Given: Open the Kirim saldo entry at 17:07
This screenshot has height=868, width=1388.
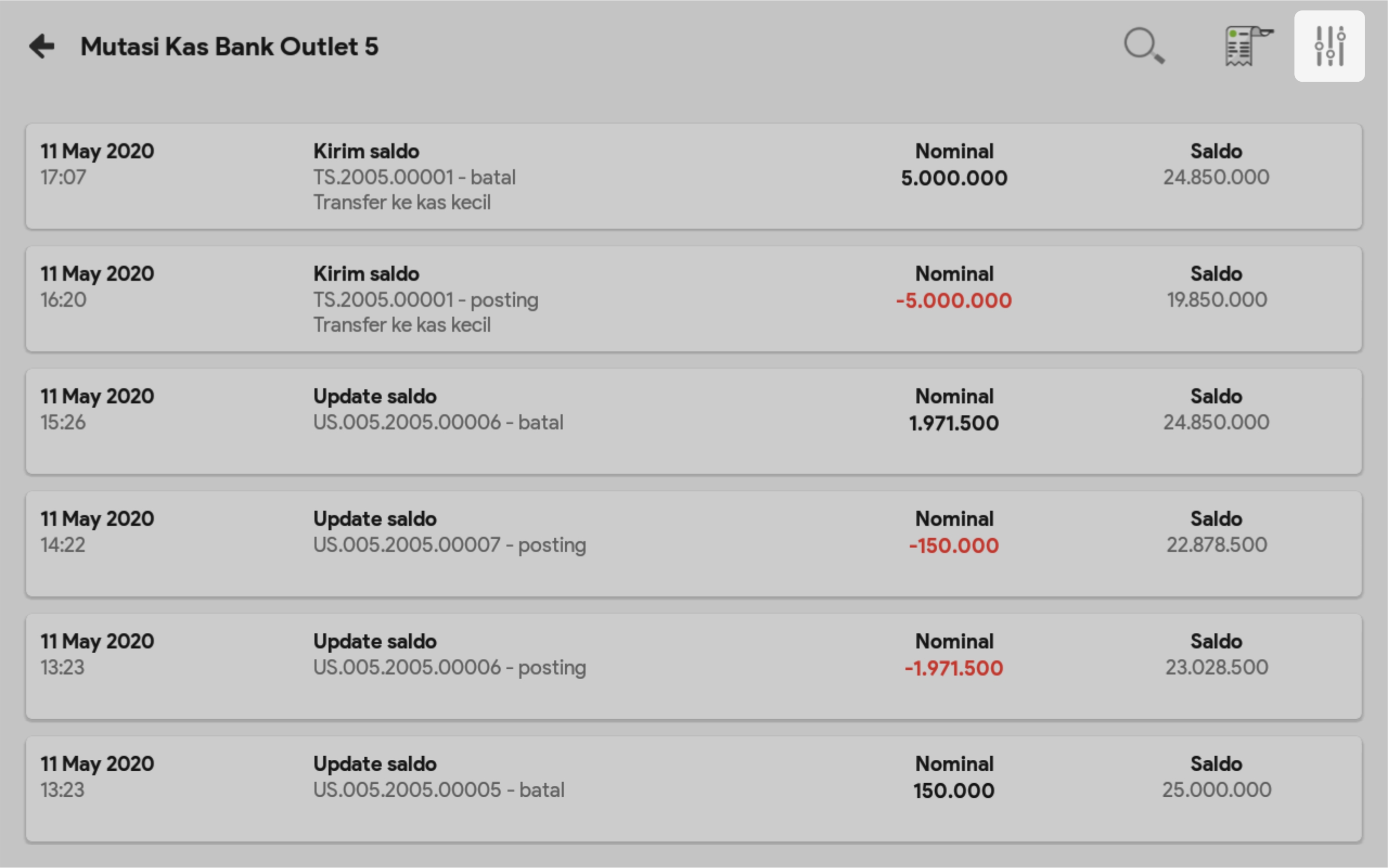Looking at the screenshot, I should pyautogui.click(x=693, y=176).
